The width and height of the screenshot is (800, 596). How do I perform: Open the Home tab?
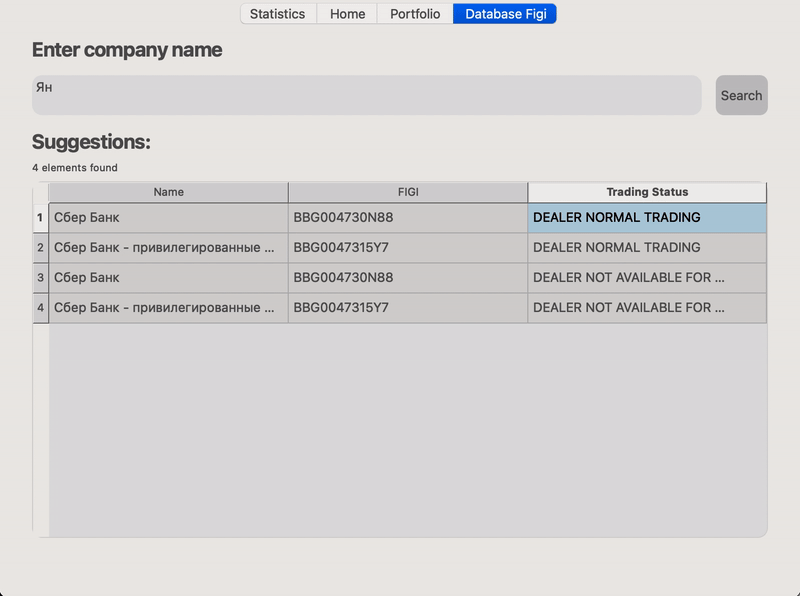coord(347,14)
